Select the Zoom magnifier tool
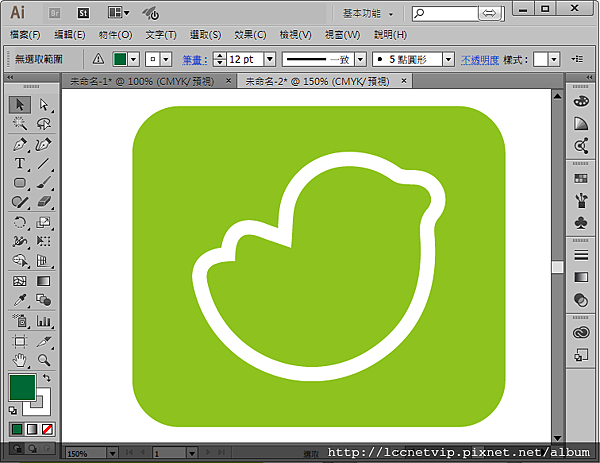 click(x=44, y=360)
